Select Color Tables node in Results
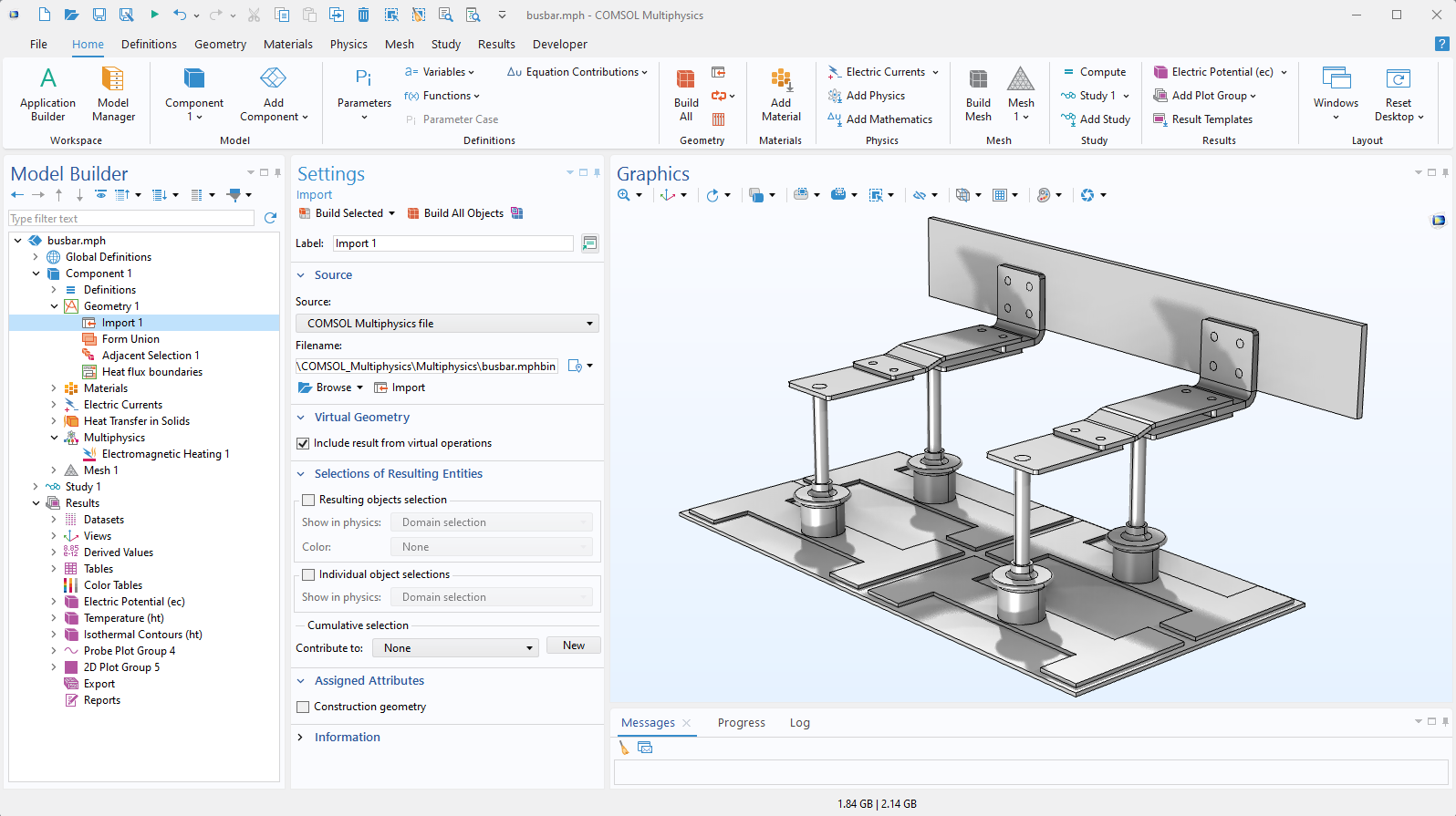This screenshot has width=1456, height=816. (x=113, y=585)
